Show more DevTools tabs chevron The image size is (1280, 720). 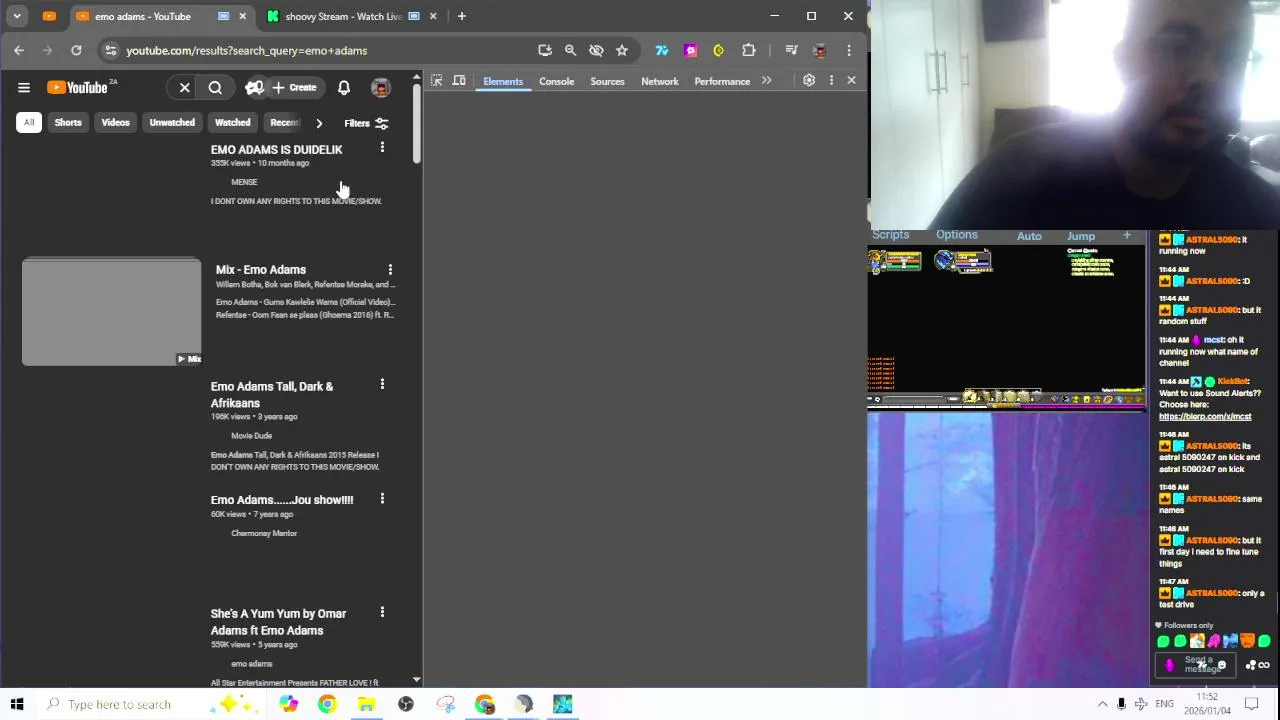tap(767, 81)
